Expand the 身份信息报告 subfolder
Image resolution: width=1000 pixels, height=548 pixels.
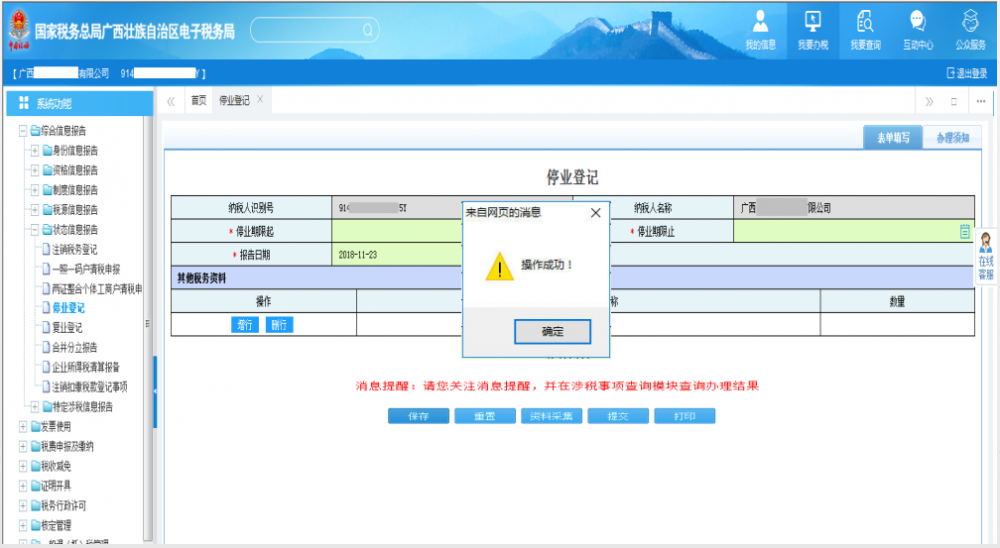point(35,150)
